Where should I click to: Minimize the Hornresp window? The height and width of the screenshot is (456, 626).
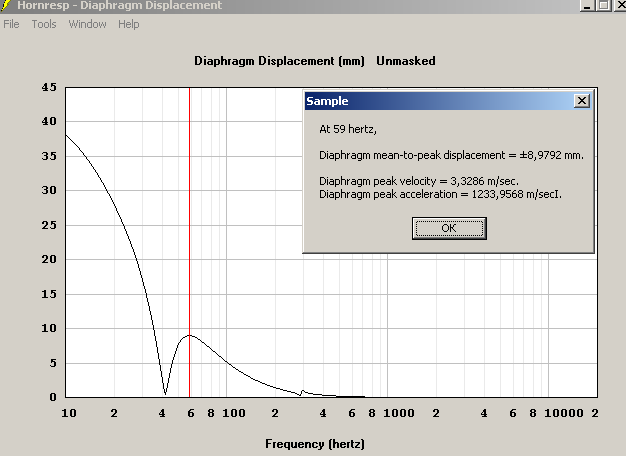pos(587,5)
